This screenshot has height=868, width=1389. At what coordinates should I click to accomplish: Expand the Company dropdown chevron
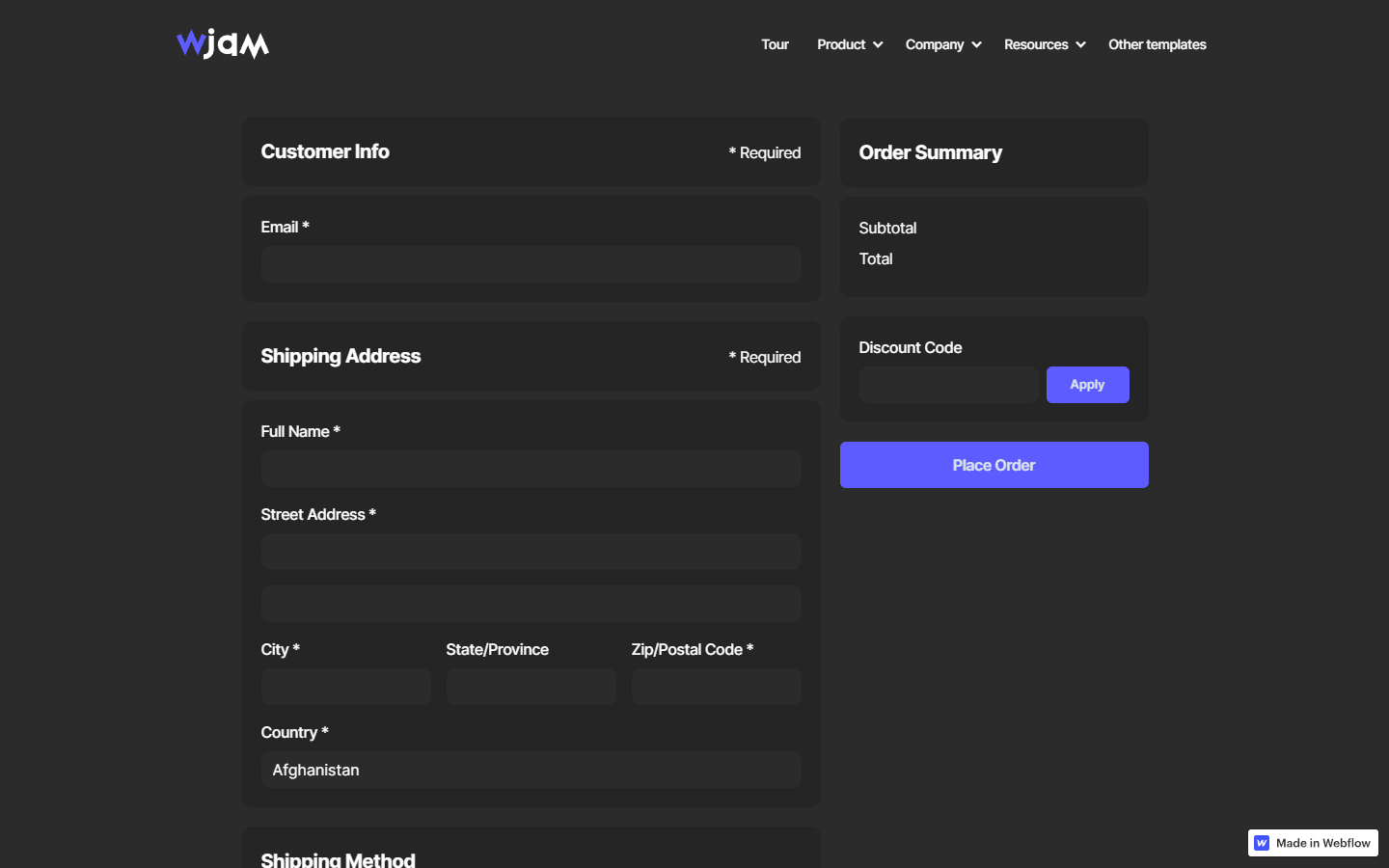(x=976, y=45)
